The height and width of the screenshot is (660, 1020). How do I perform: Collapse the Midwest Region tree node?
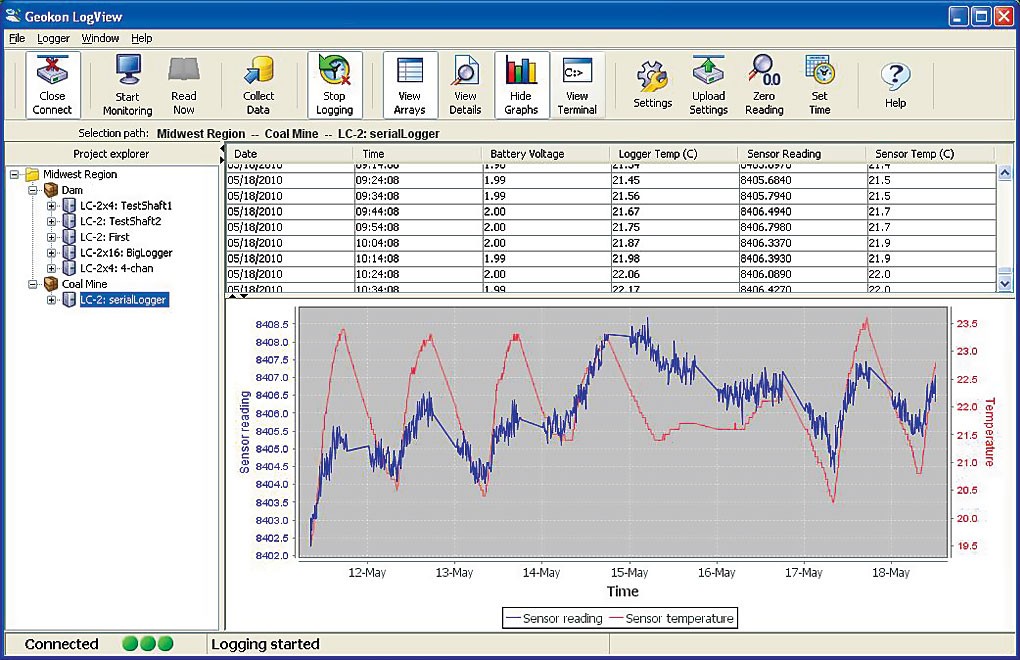(16, 175)
